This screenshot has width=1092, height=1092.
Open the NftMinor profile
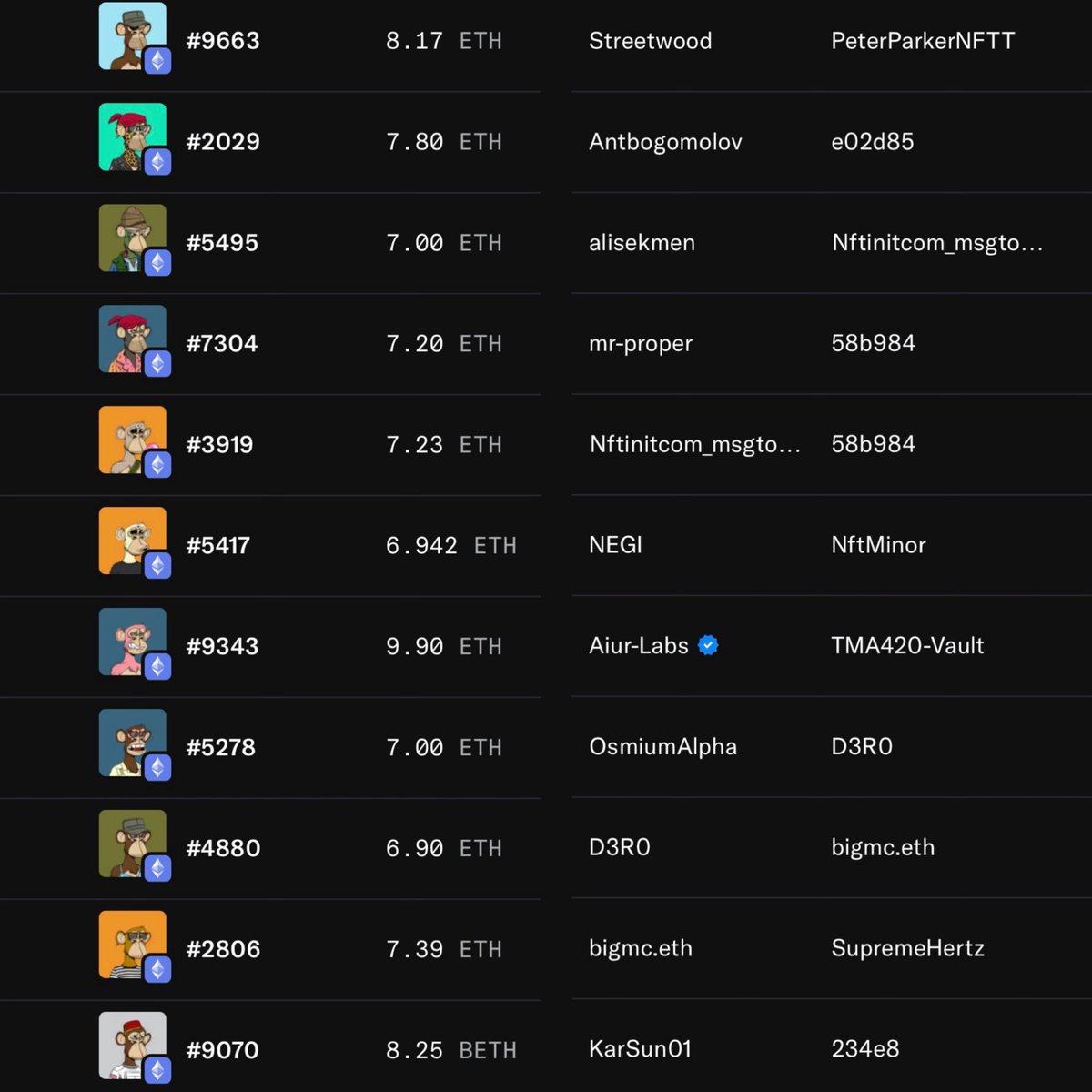click(x=878, y=545)
